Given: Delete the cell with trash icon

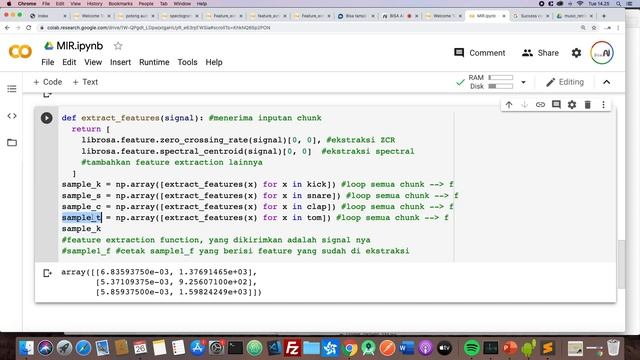Looking at the screenshot, I should pyautogui.click(x=588, y=105).
